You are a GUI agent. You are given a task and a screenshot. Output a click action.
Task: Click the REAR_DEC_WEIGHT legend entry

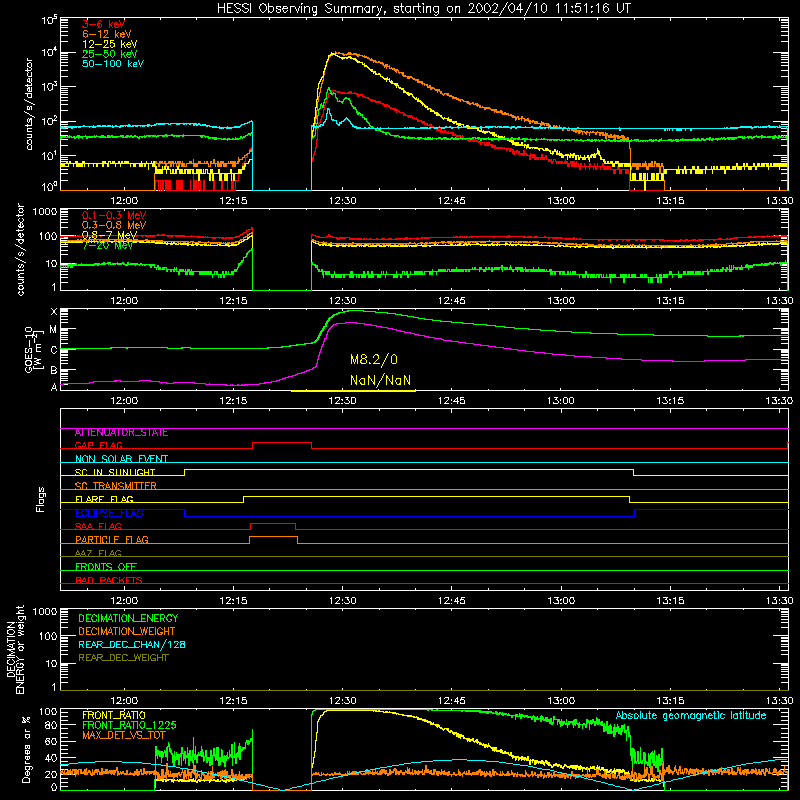click(123, 658)
